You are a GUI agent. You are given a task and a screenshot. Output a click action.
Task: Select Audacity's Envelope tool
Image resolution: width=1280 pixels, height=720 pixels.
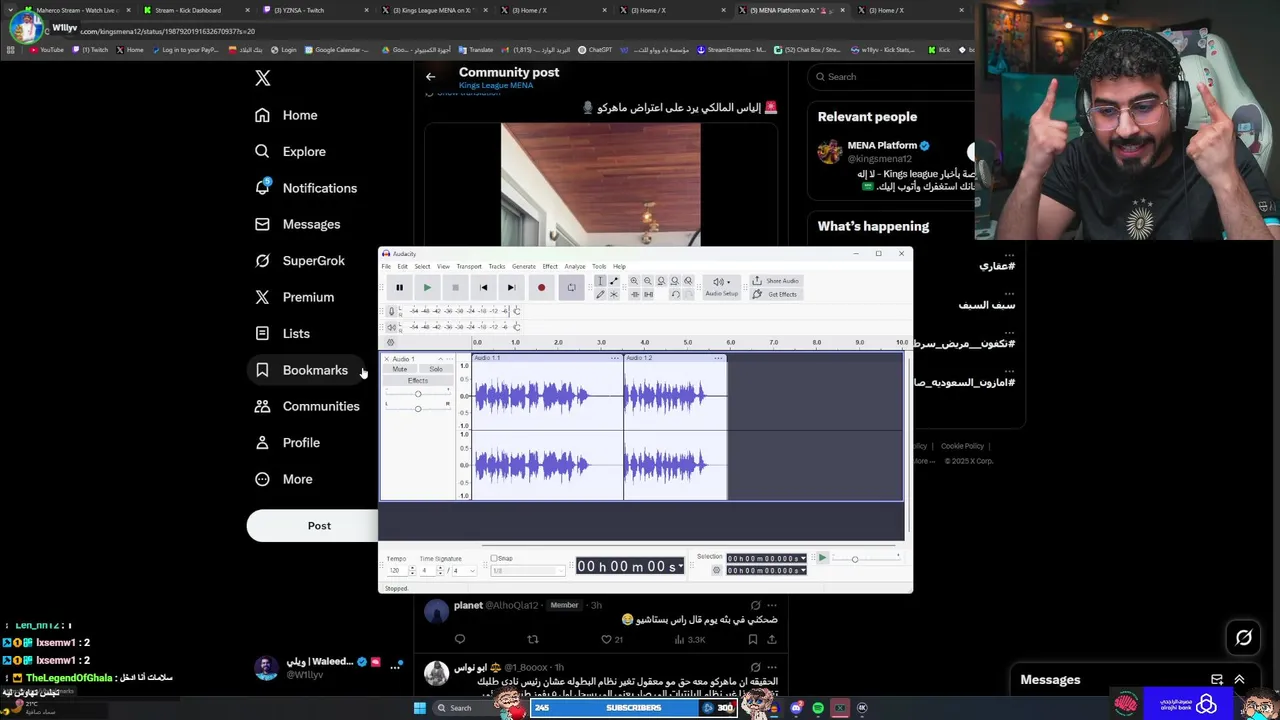[613, 281]
